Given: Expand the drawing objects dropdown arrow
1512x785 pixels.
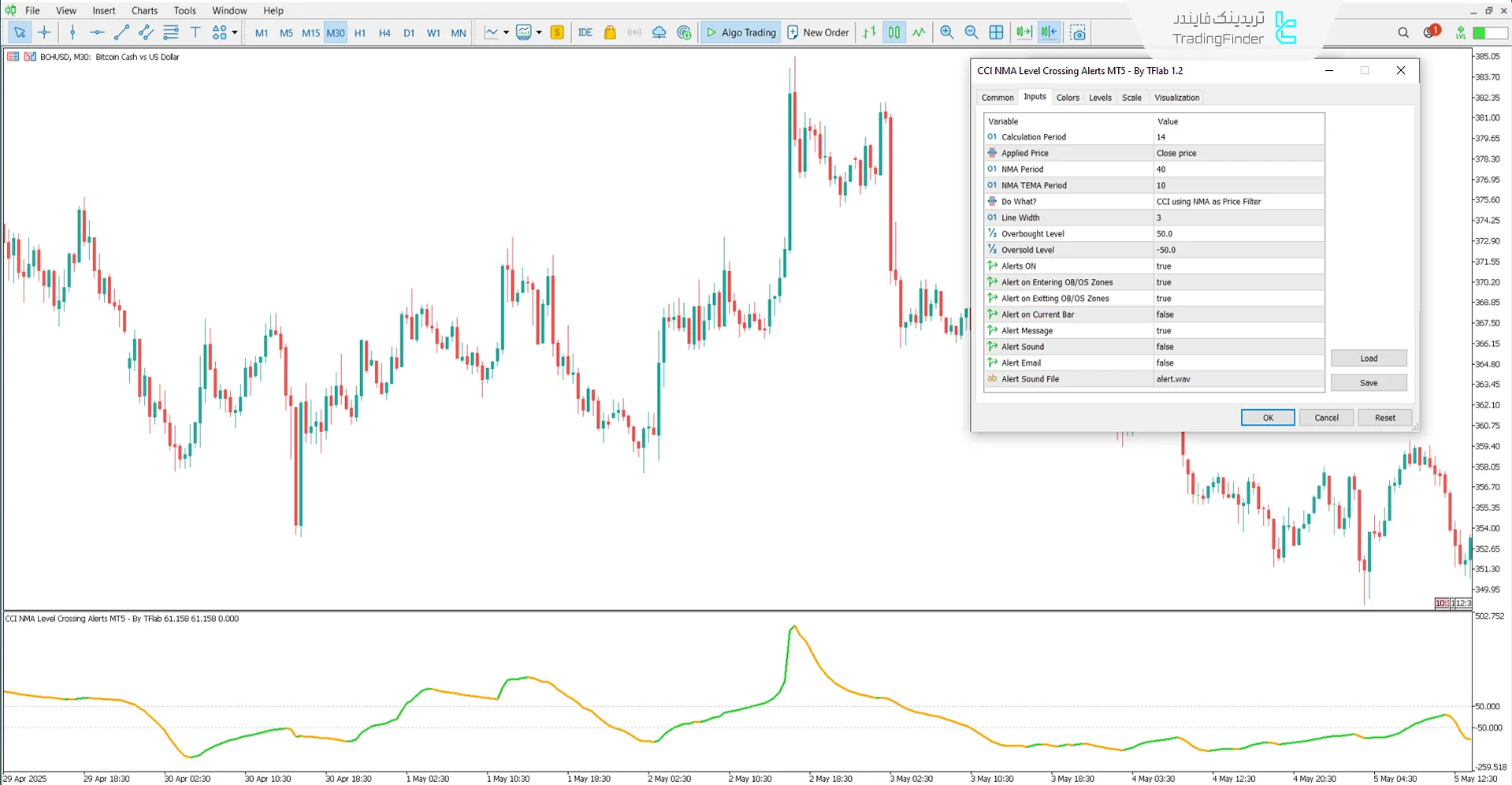Looking at the screenshot, I should (235, 32).
